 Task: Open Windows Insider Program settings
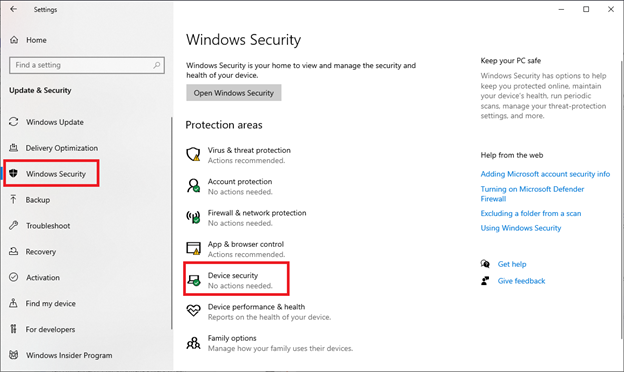pyautogui.click(x=69, y=355)
